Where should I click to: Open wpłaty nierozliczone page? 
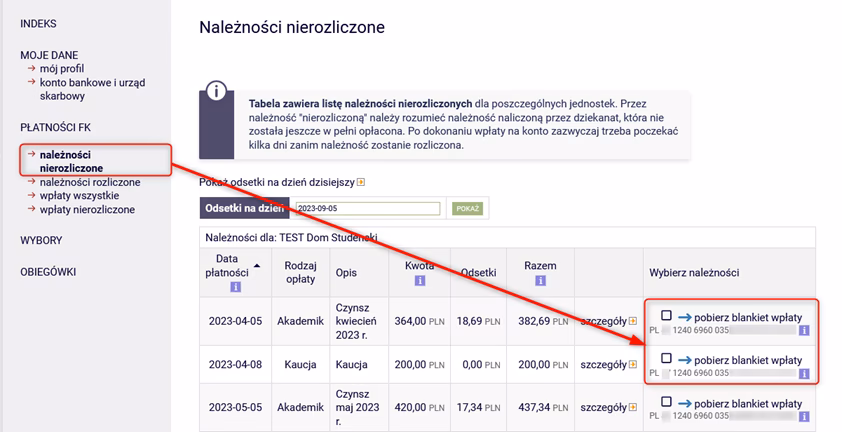point(87,210)
